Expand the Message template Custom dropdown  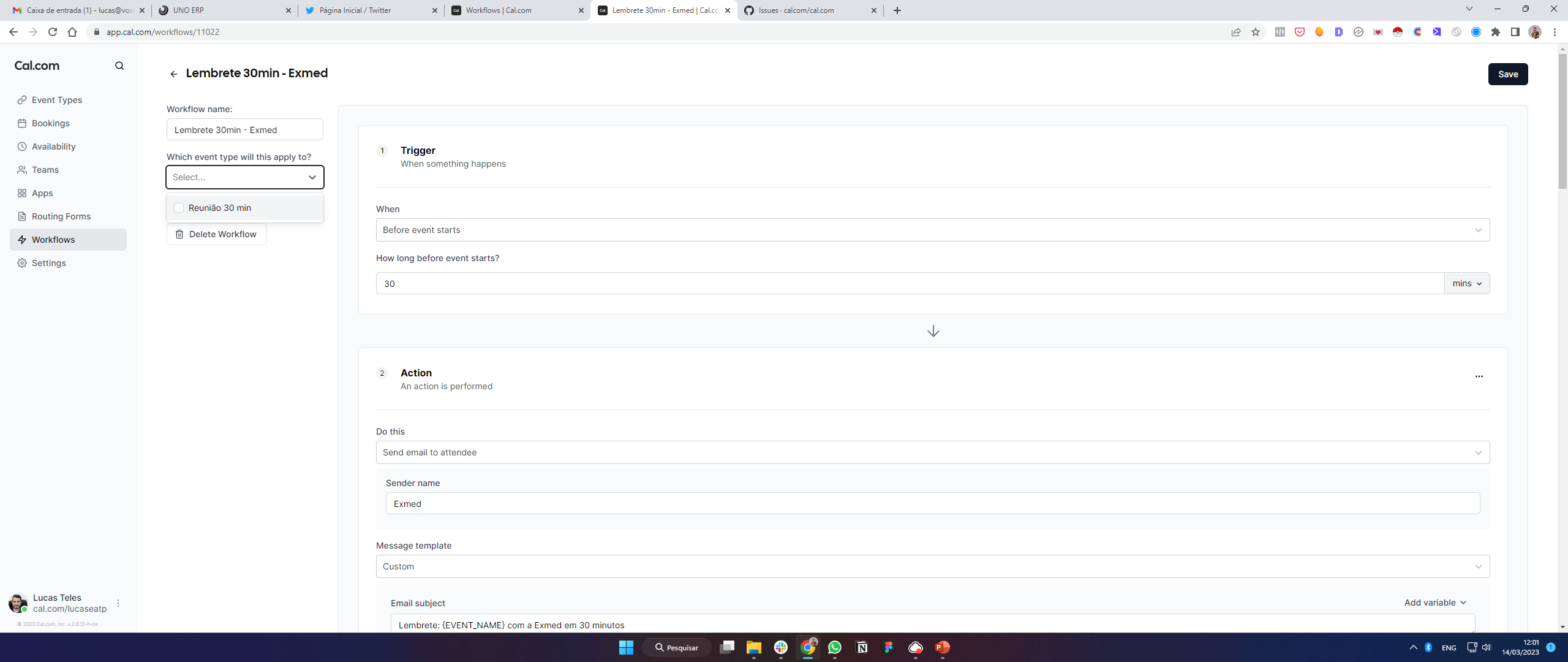click(x=932, y=566)
